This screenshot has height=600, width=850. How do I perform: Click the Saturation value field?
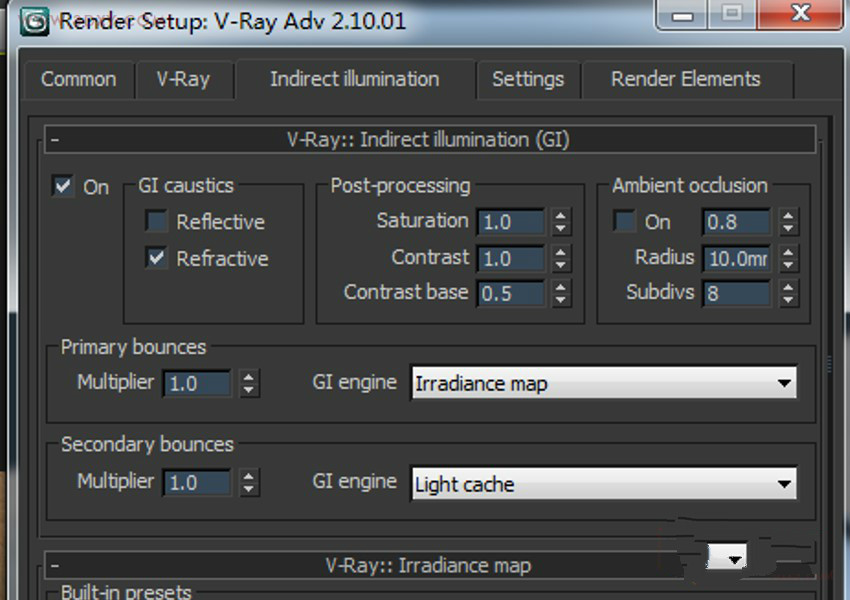point(511,222)
